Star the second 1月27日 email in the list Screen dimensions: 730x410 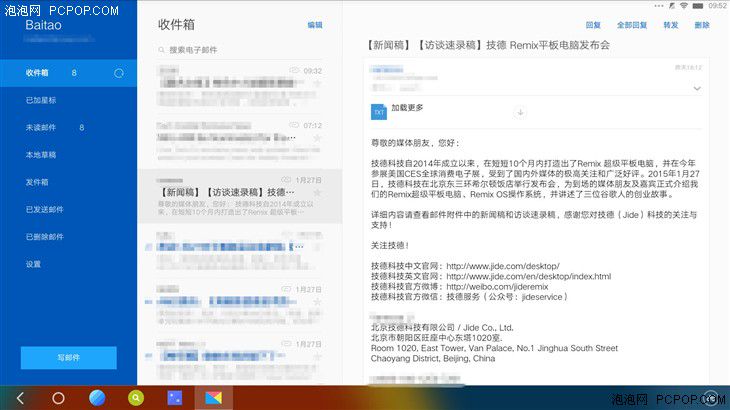click(317, 302)
